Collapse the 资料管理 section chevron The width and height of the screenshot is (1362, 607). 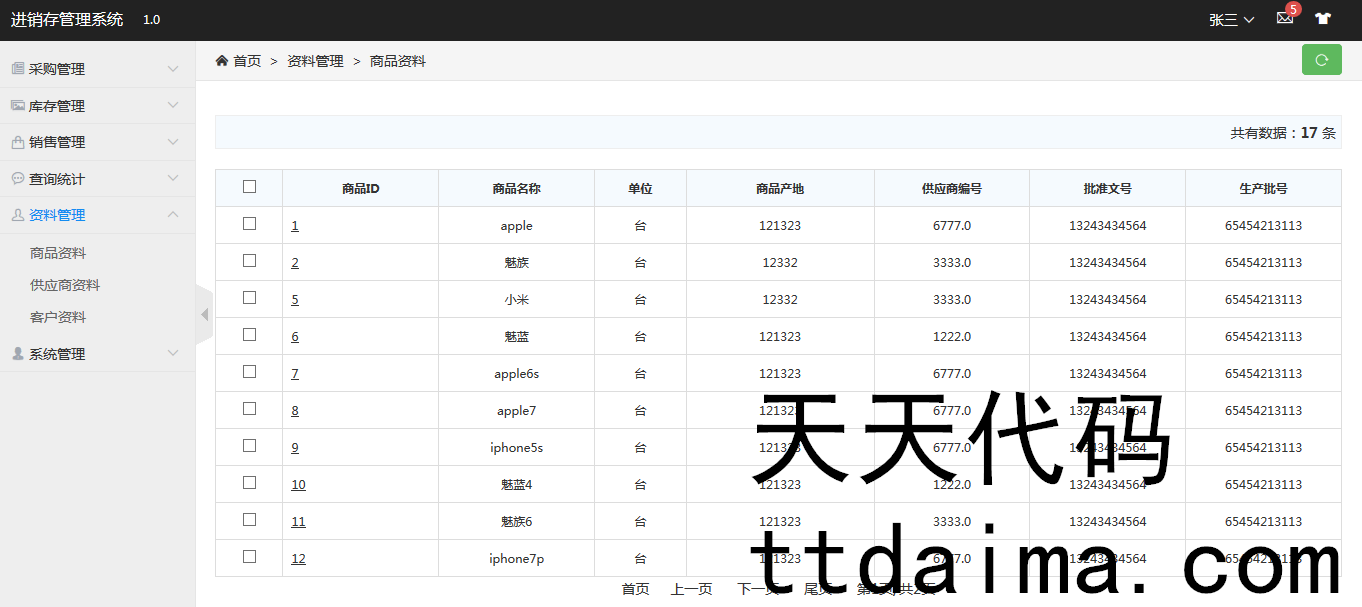pyautogui.click(x=173, y=215)
